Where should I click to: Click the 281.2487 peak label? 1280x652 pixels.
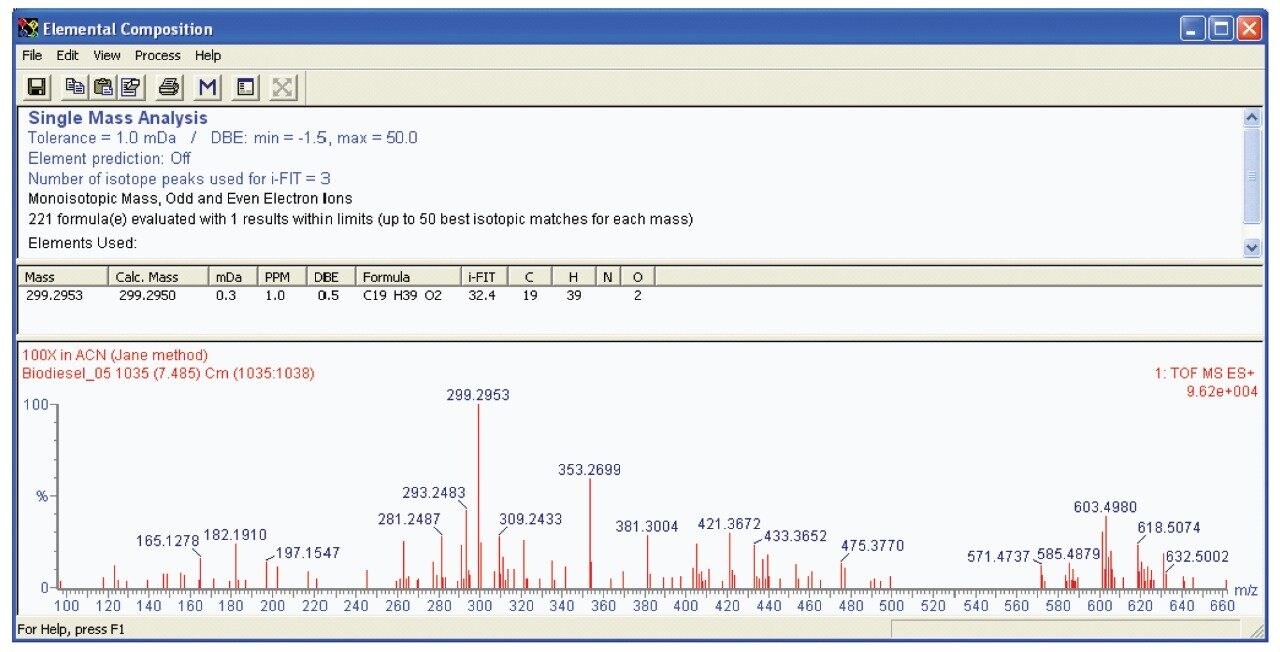click(409, 518)
